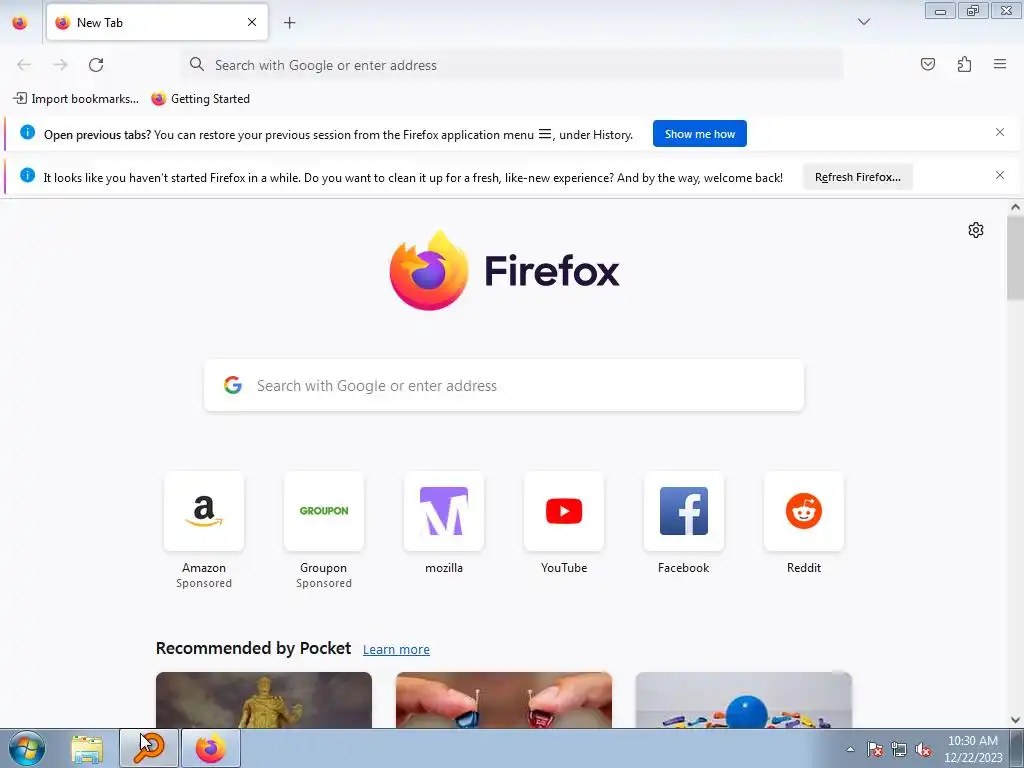Open Pocket story with fingers holding earbuds
Image resolution: width=1024 pixels, height=768 pixels.
pyautogui.click(x=504, y=700)
